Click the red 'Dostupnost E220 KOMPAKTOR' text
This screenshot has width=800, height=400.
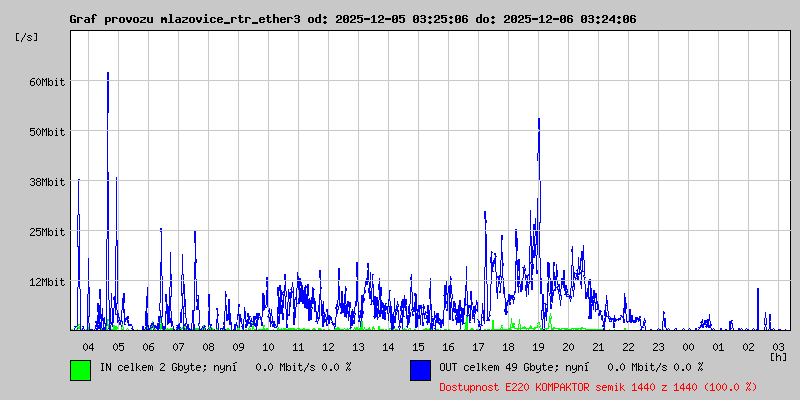[598, 387]
